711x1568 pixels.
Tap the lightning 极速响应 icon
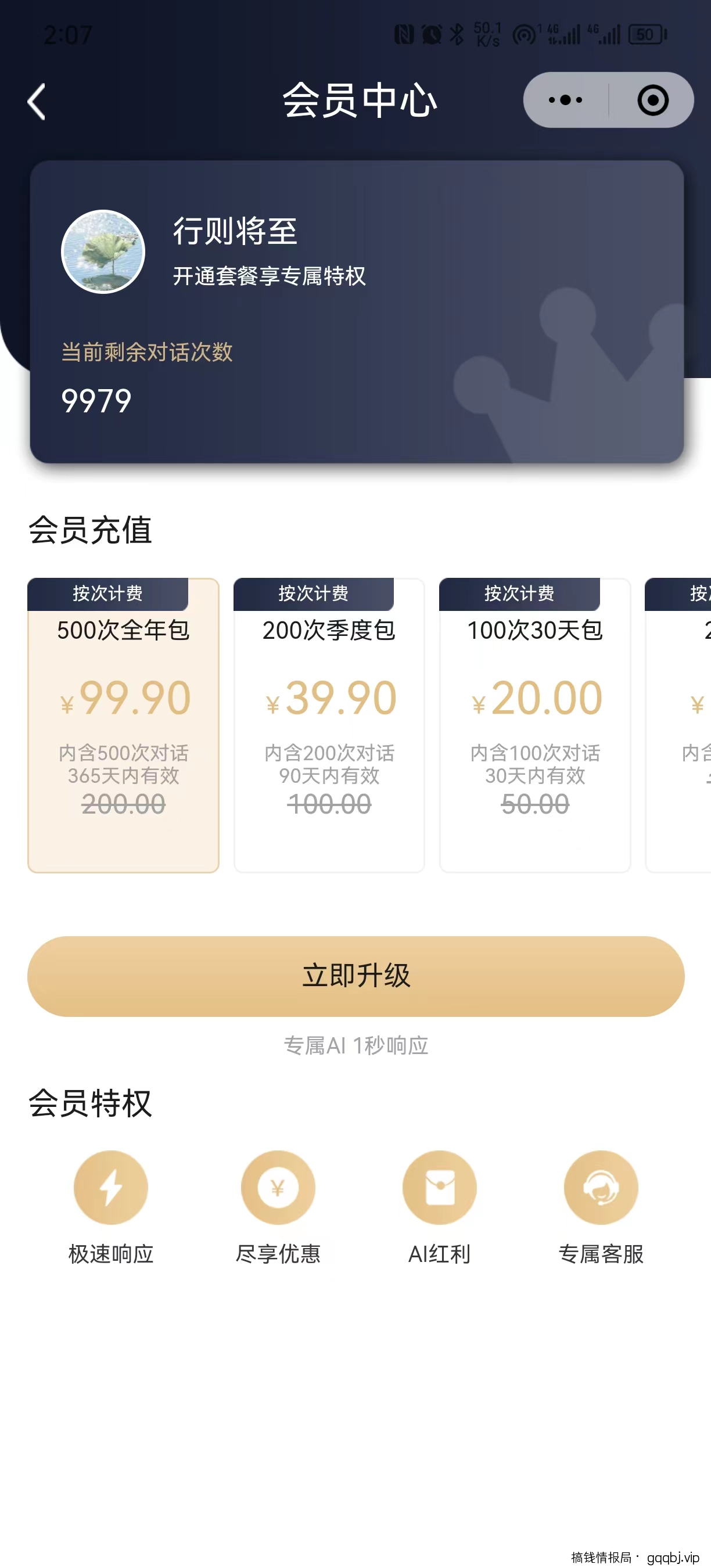pos(111,1187)
